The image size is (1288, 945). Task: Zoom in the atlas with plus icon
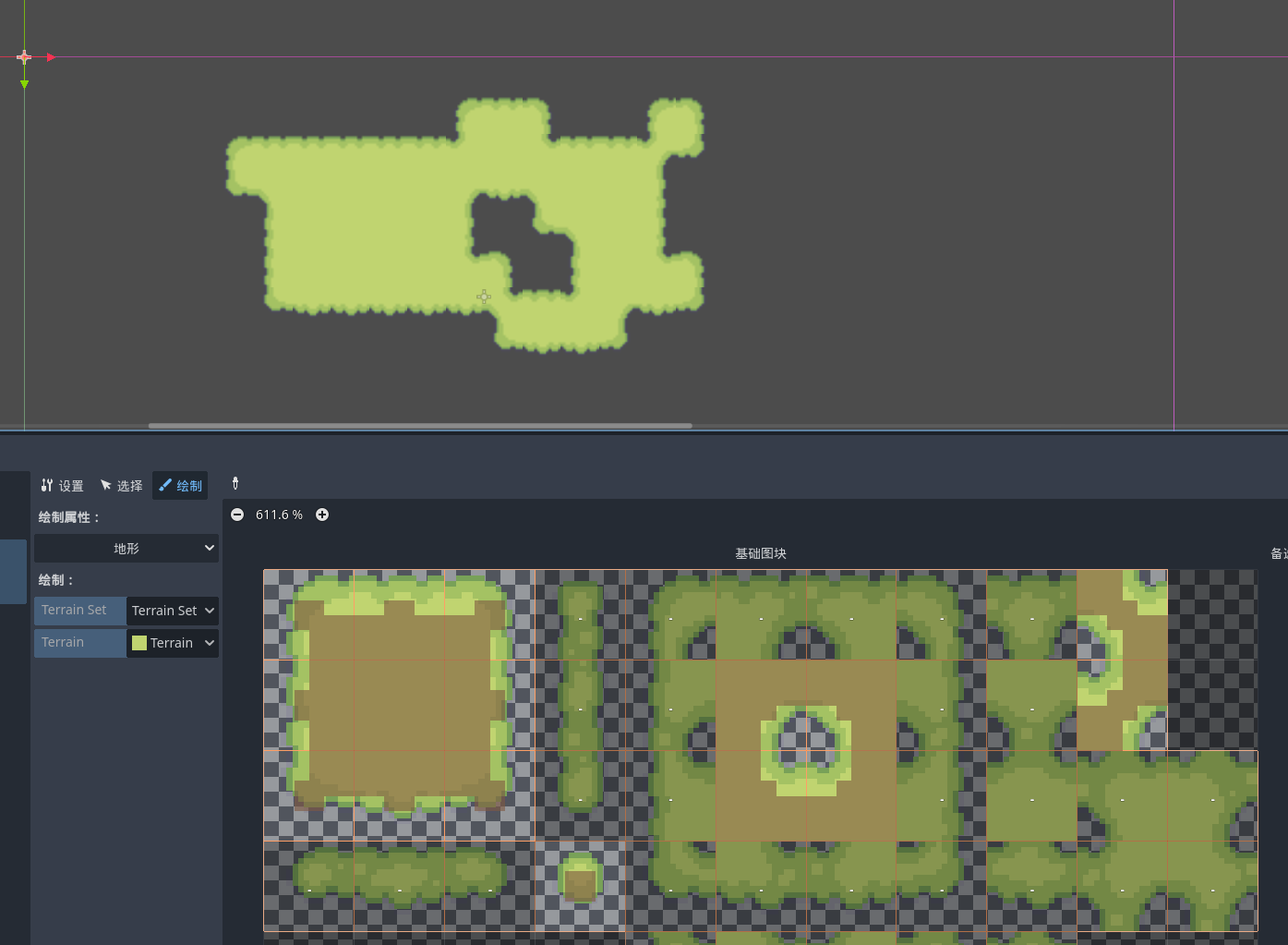[x=322, y=515]
